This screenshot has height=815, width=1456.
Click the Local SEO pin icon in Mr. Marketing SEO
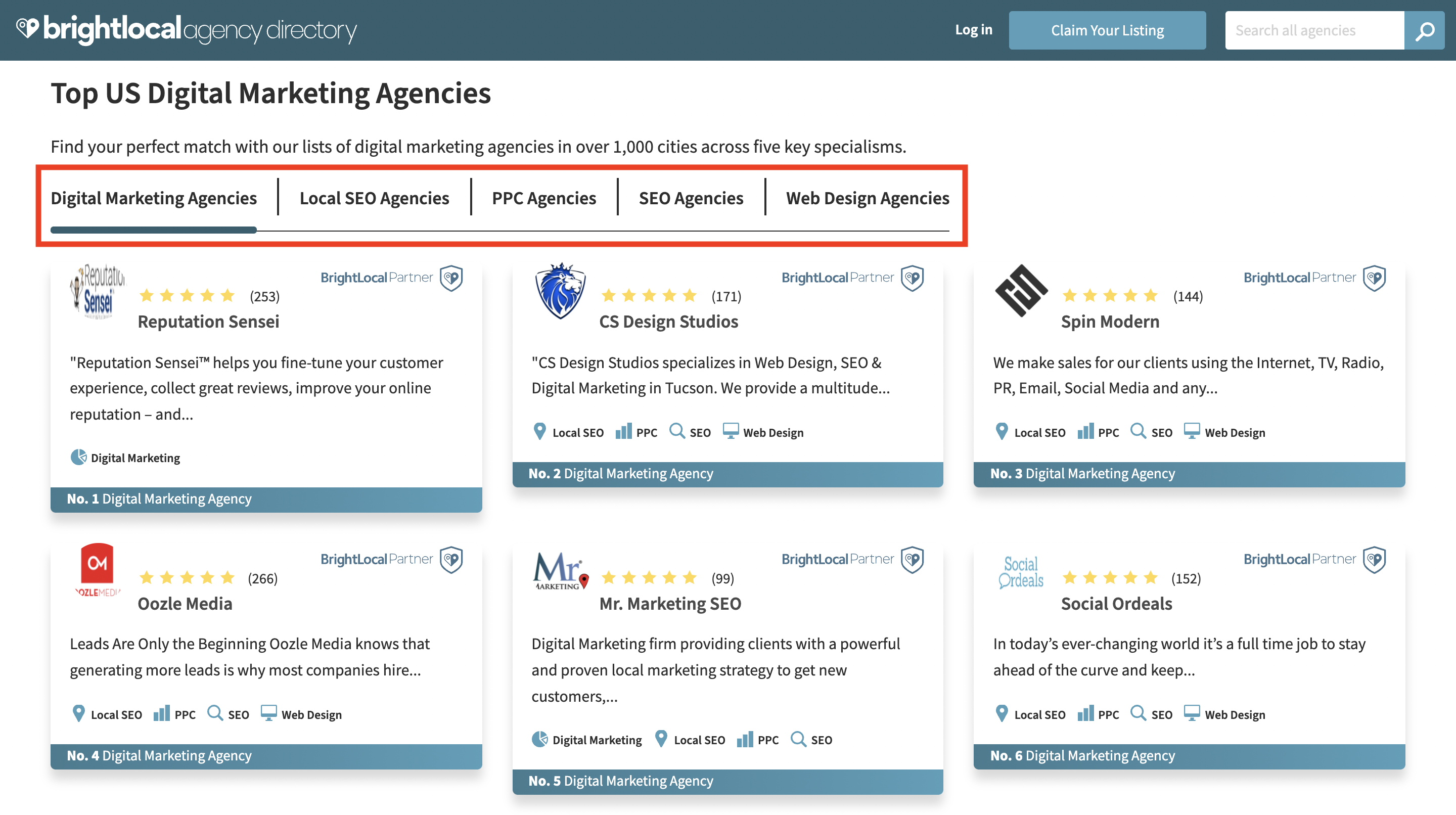pyautogui.click(x=661, y=739)
